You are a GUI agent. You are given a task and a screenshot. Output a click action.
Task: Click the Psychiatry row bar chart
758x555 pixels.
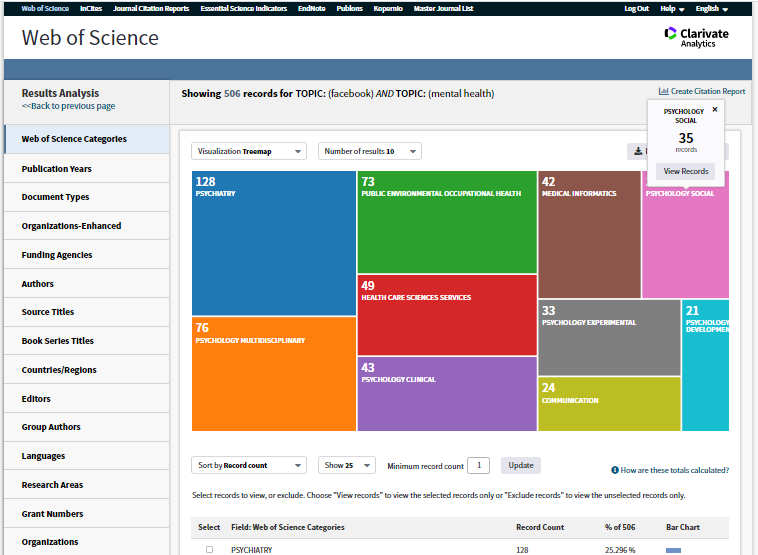673,550
